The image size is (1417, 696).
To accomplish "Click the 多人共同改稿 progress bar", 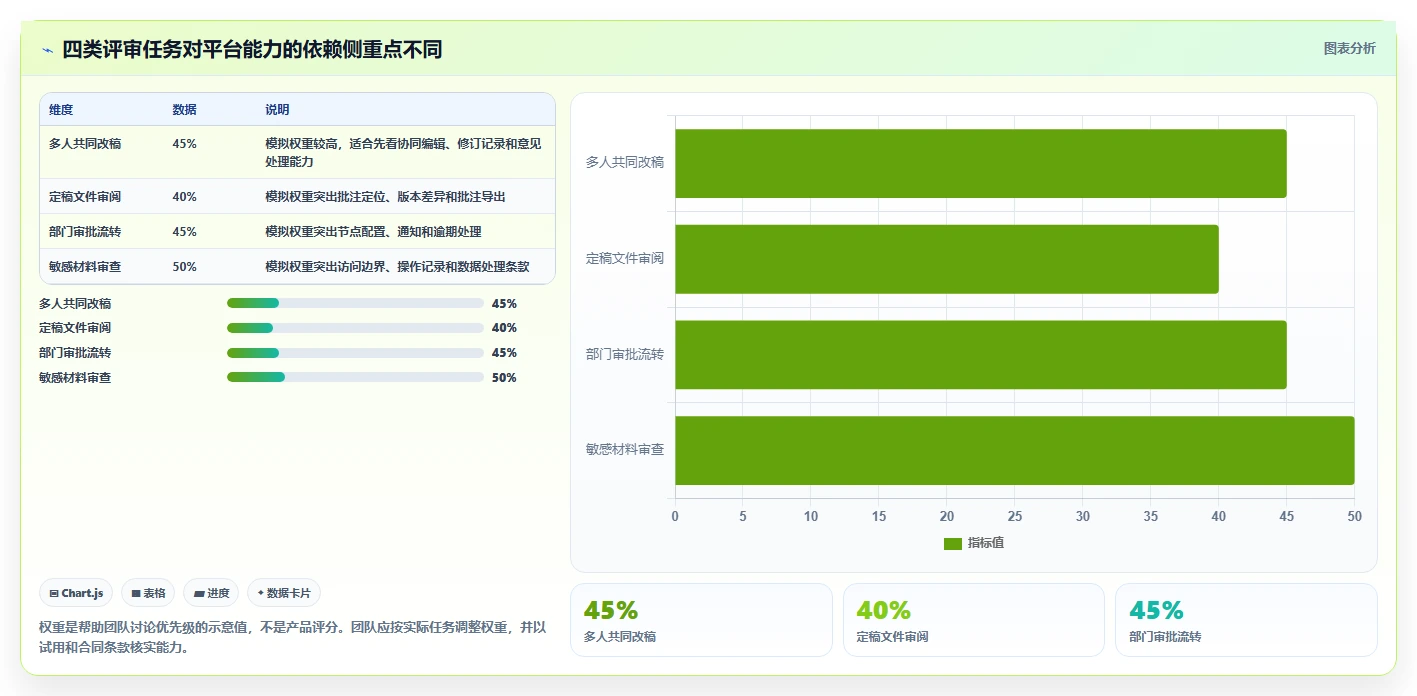I will (355, 303).
